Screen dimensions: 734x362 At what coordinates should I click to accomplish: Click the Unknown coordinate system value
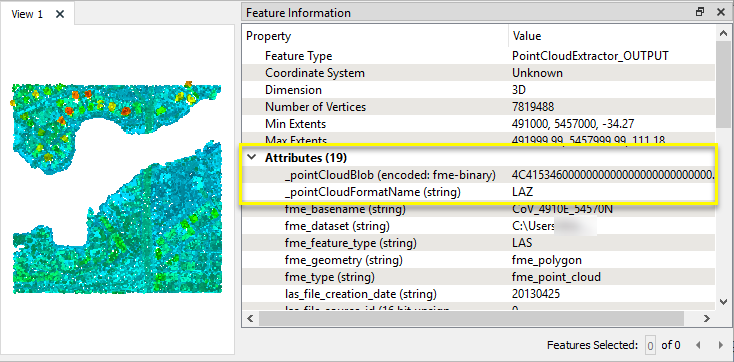(537, 73)
